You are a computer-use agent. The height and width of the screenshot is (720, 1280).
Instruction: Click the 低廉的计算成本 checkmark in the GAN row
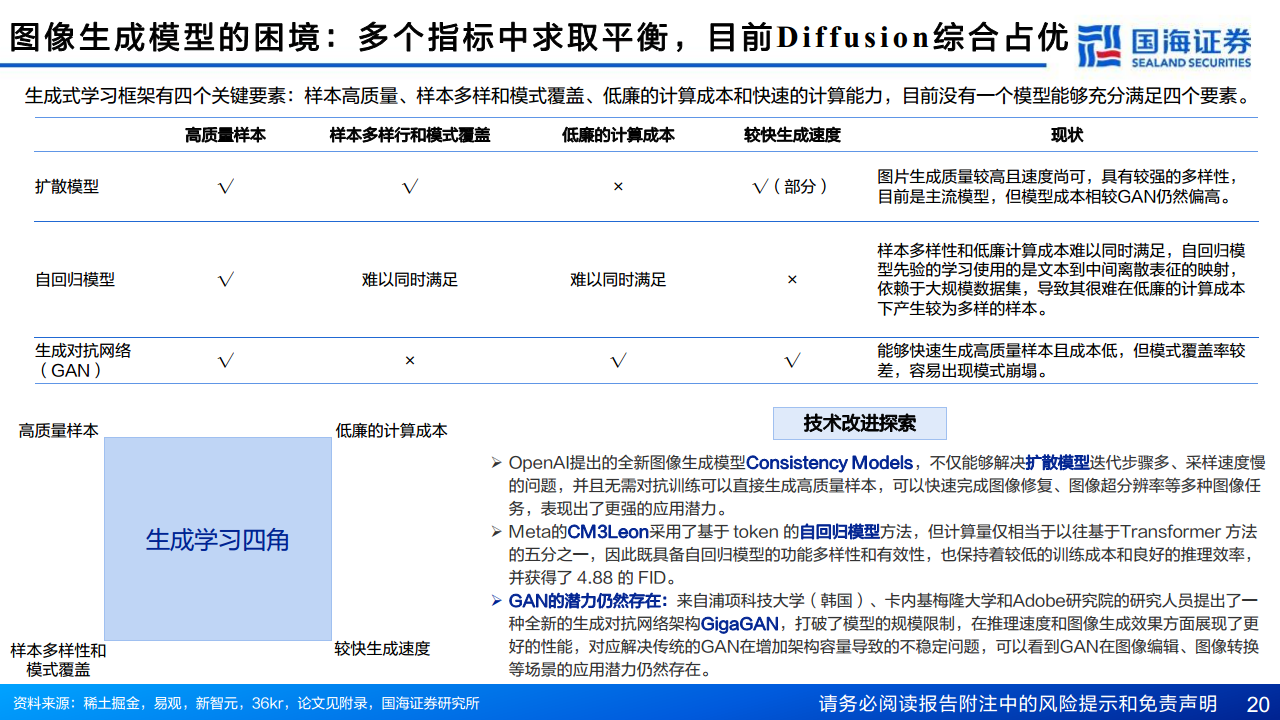[x=618, y=360]
